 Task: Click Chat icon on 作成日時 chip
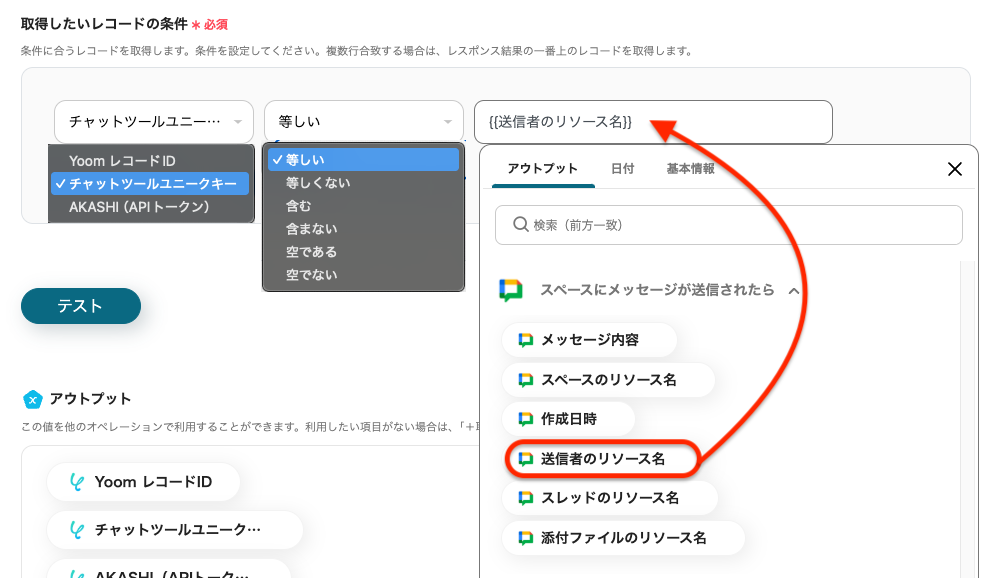525,419
